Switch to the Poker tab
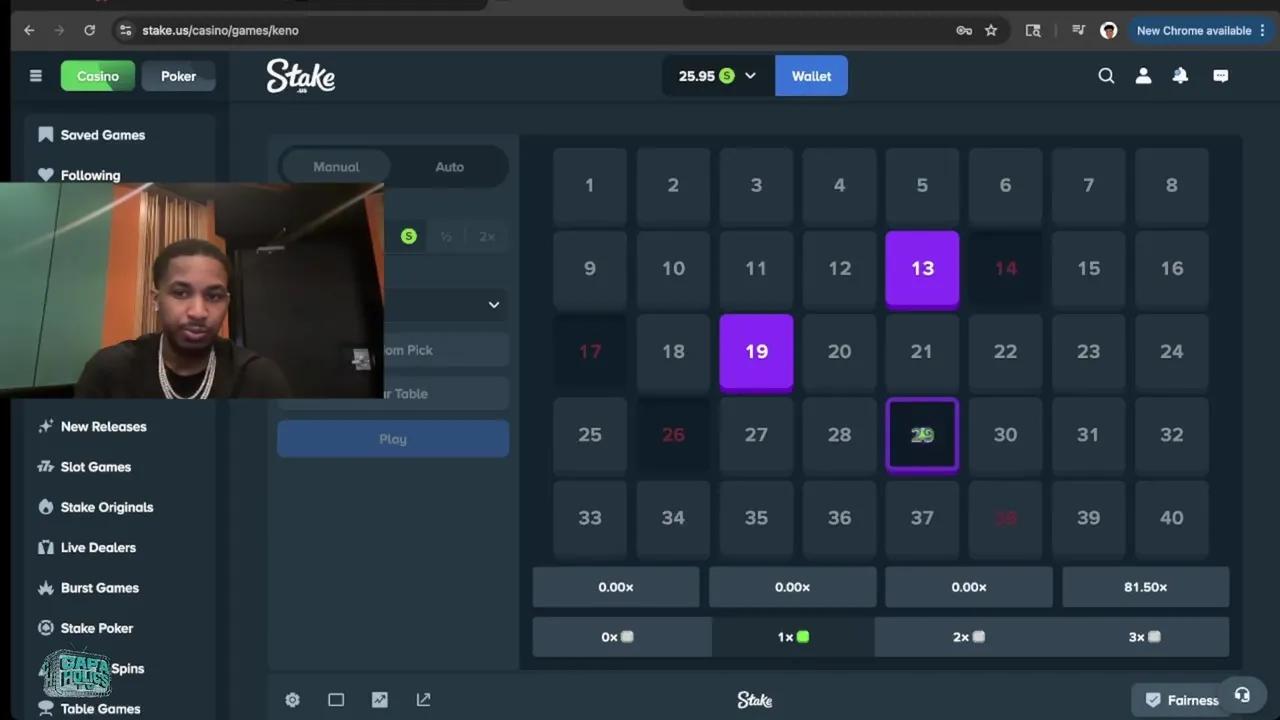This screenshot has height=720, width=1280. click(x=178, y=76)
